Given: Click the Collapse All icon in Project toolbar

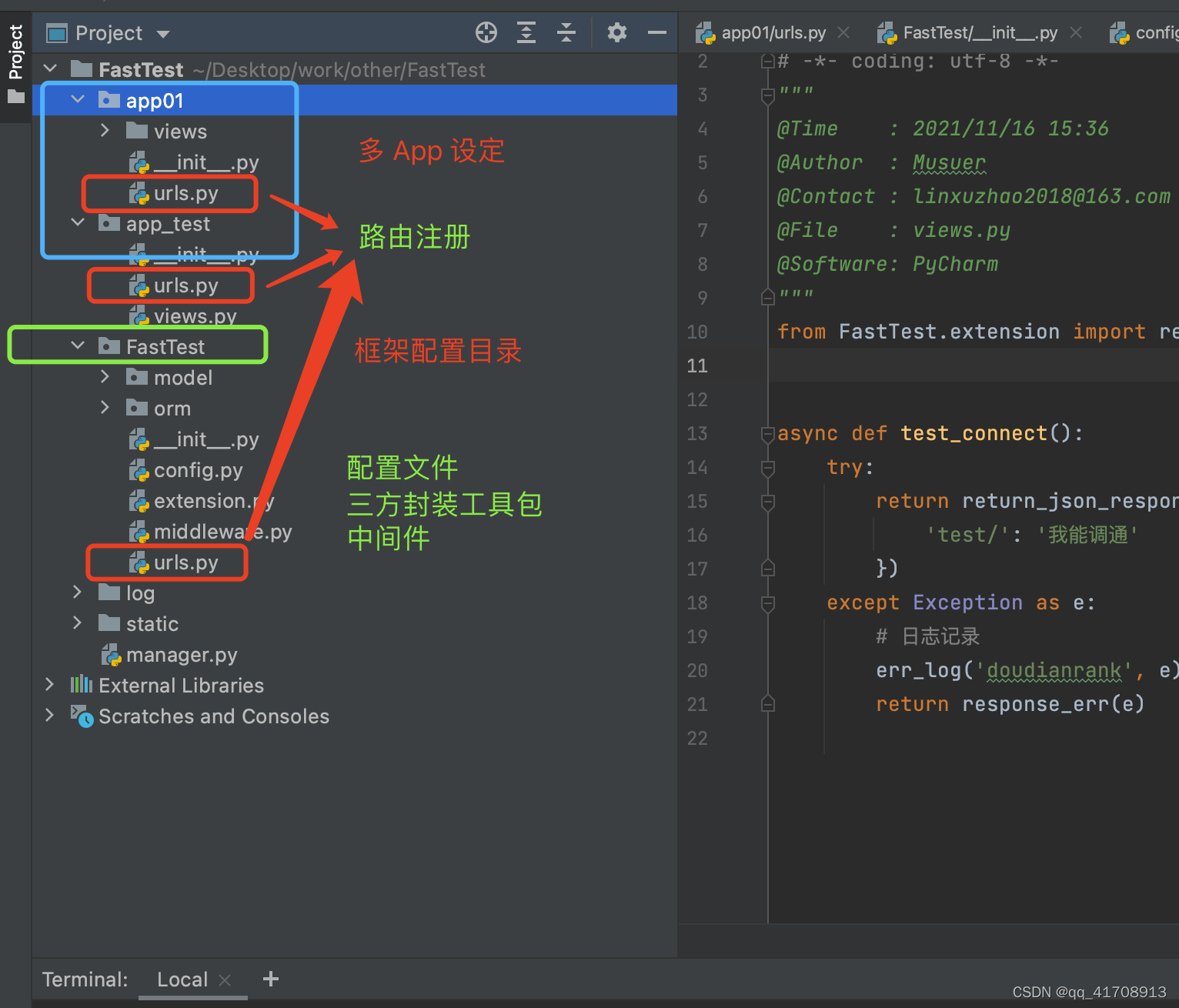Looking at the screenshot, I should coord(566,32).
